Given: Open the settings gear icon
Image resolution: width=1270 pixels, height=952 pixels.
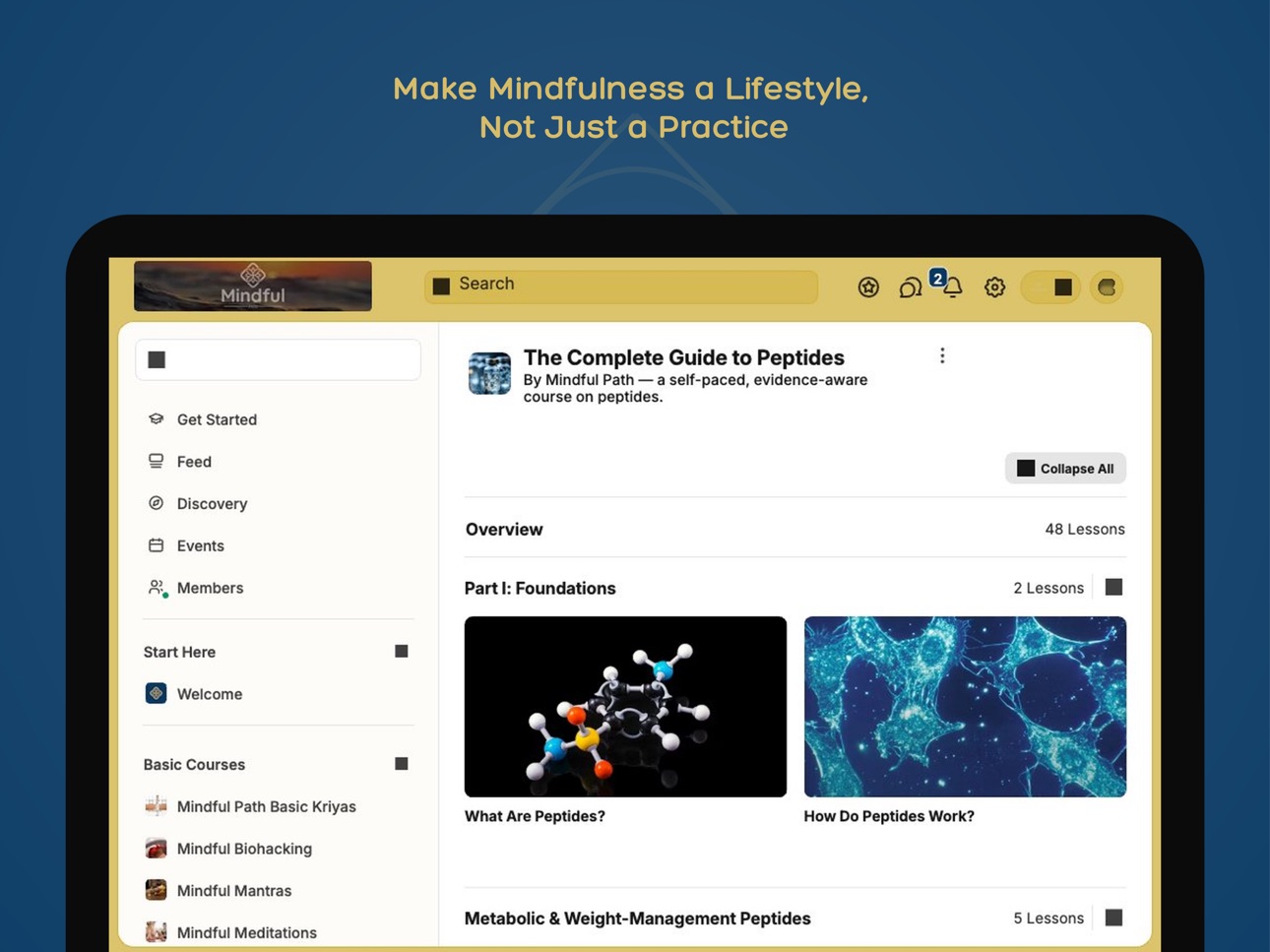Looking at the screenshot, I should coord(995,287).
